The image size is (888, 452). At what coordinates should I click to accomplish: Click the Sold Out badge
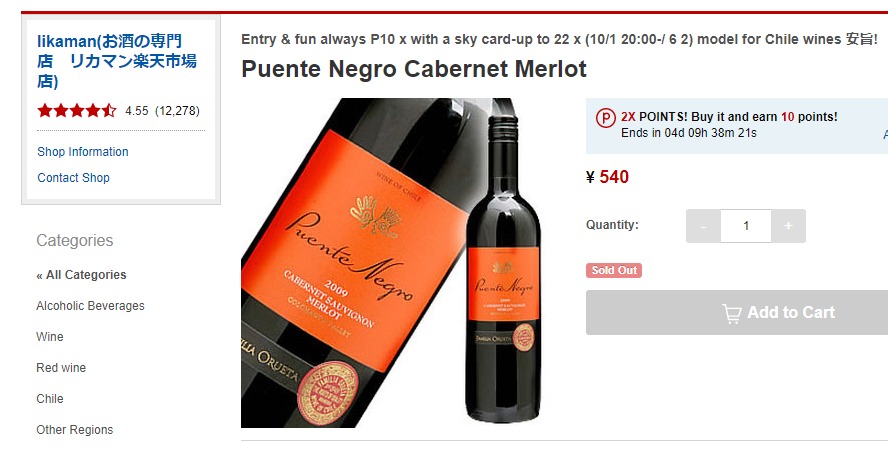point(614,270)
